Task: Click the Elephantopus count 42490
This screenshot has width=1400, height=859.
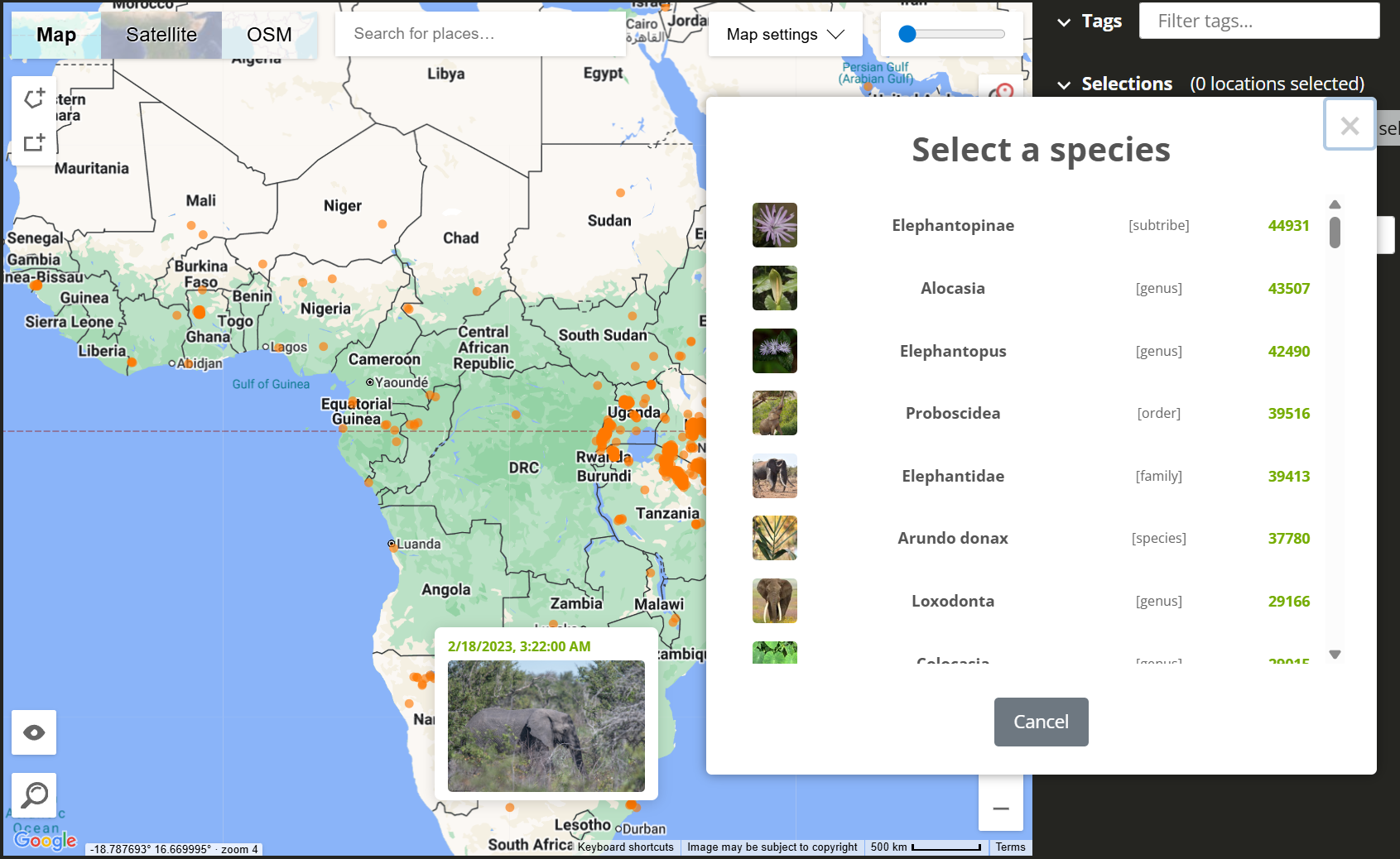Action: [x=1289, y=351]
